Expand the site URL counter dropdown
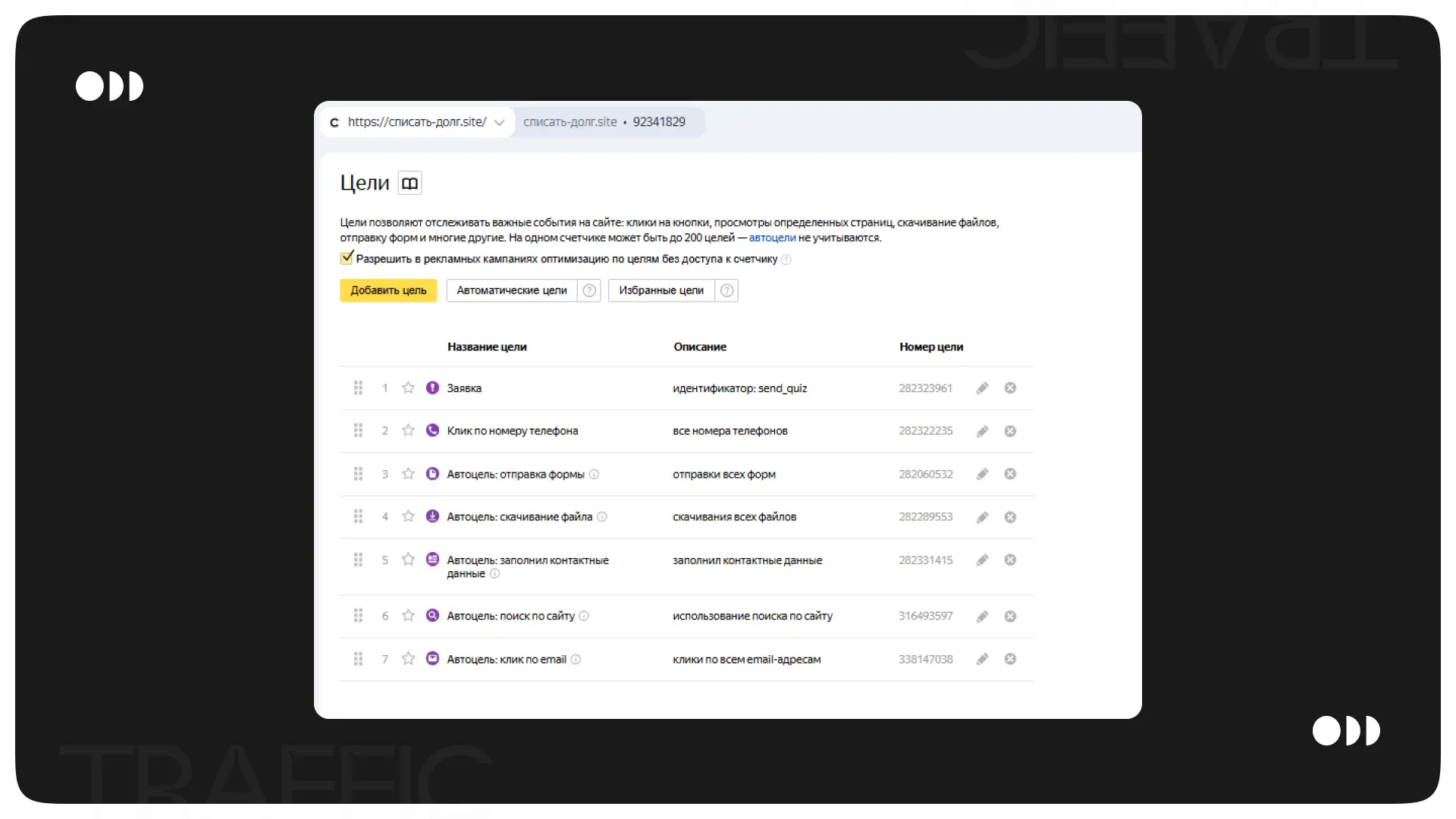The height and width of the screenshot is (819, 1456). pyautogui.click(x=499, y=123)
